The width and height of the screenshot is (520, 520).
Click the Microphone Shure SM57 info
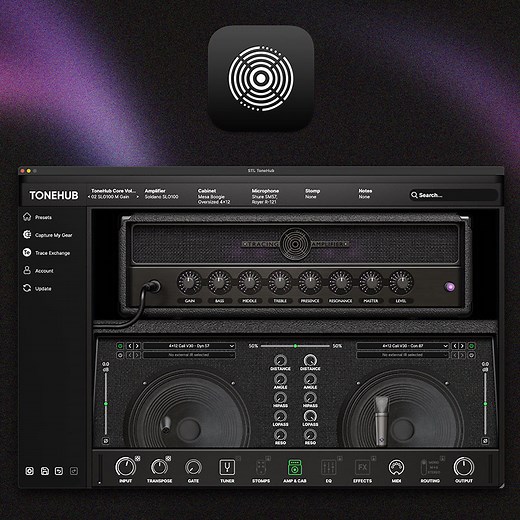click(x=265, y=196)
